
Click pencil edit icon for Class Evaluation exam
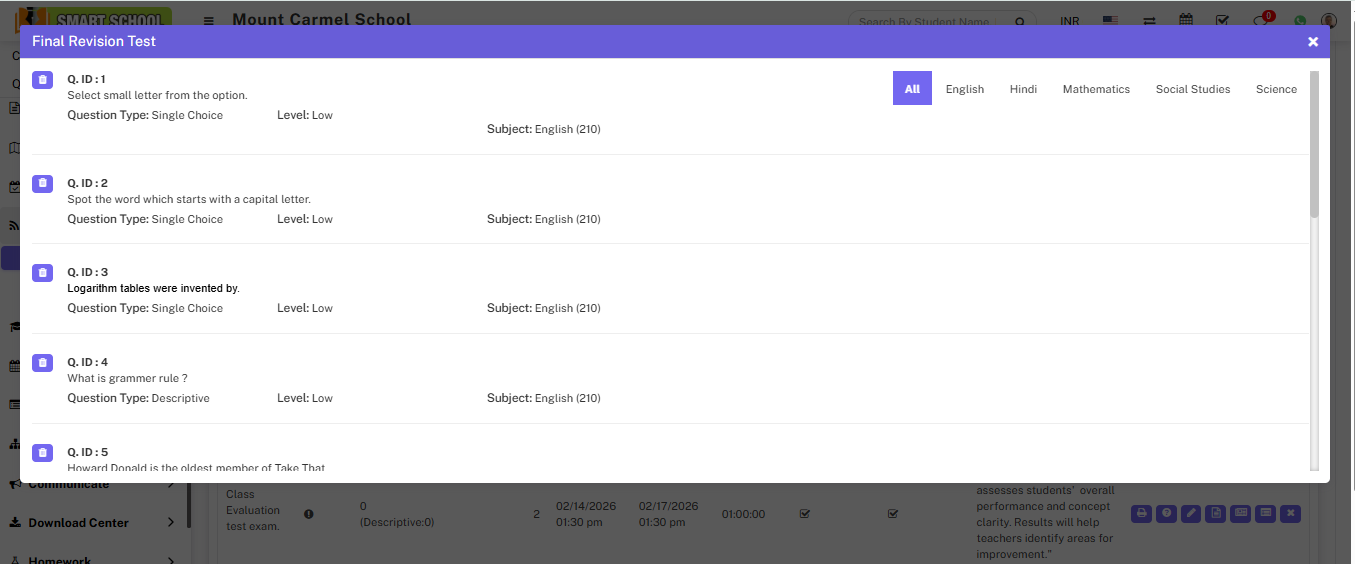click(x=1190, y=513)
